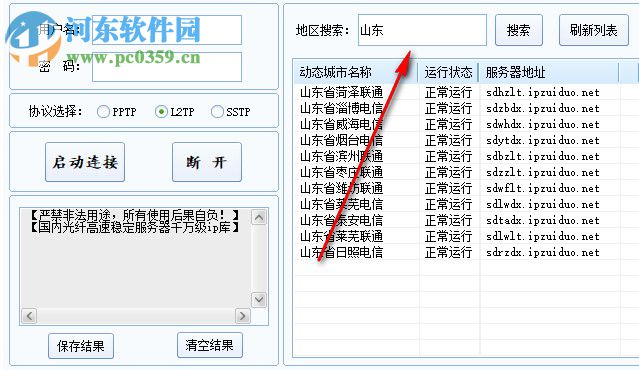Sort by 运行状态 column header
This screenshot has width=639, height=370.
(448, 73)
